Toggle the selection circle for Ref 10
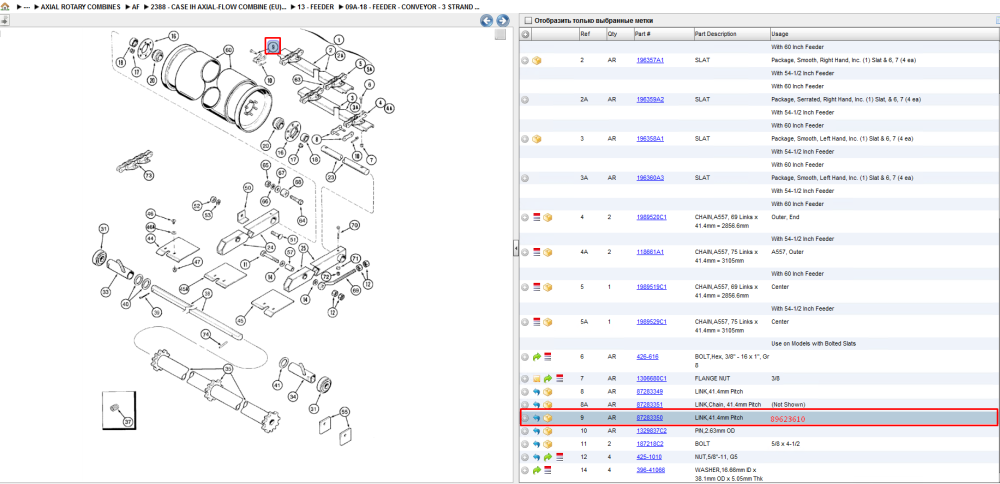The height and width of the screenshot is (484, 1000). click(525, 431)
